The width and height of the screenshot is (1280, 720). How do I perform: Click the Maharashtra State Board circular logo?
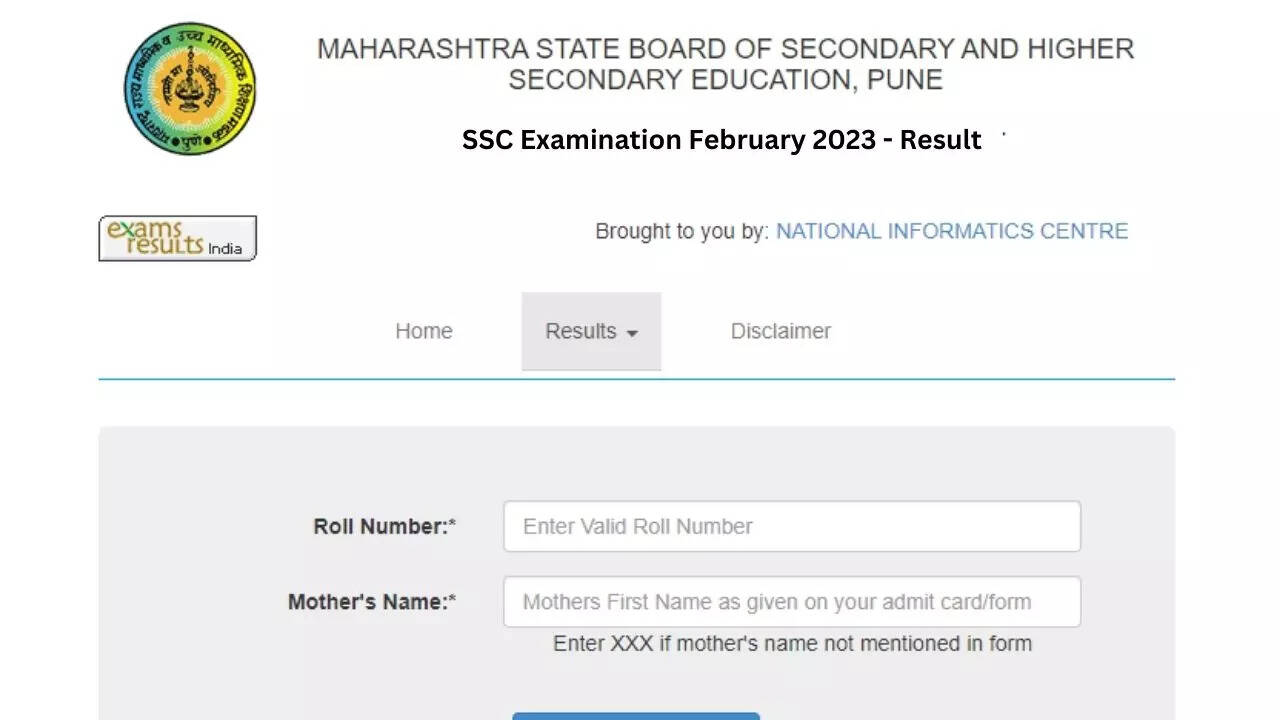(190, 89)
